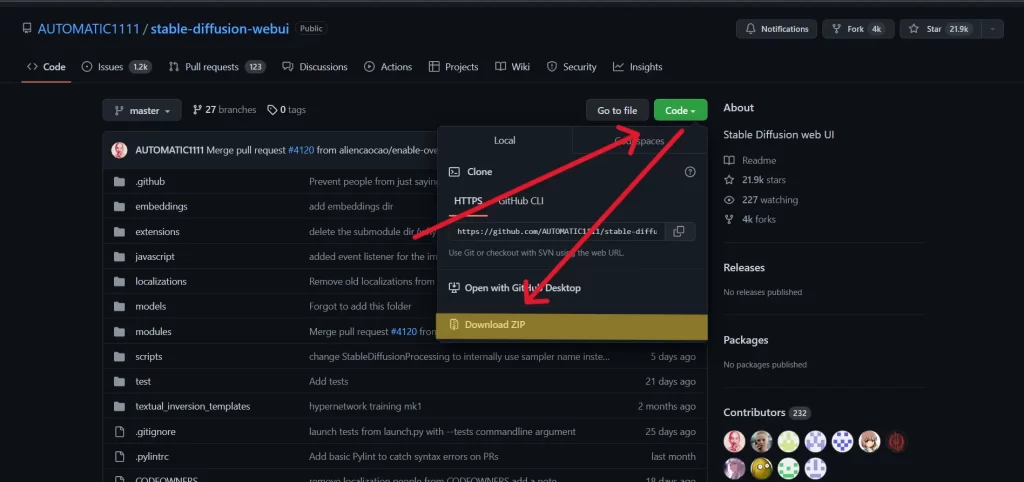Click the Go to file button

point(617,110)
